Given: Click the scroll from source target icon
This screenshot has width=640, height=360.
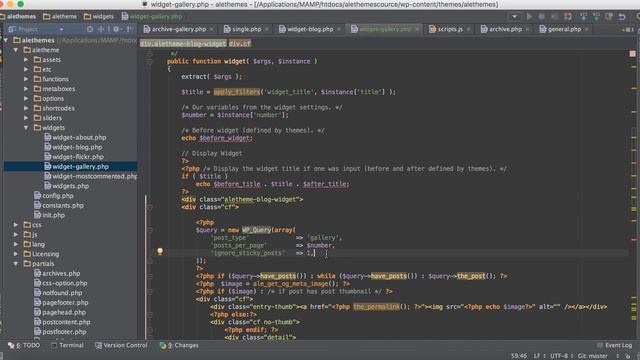Looking at the screenshot, I should point(90,29).
